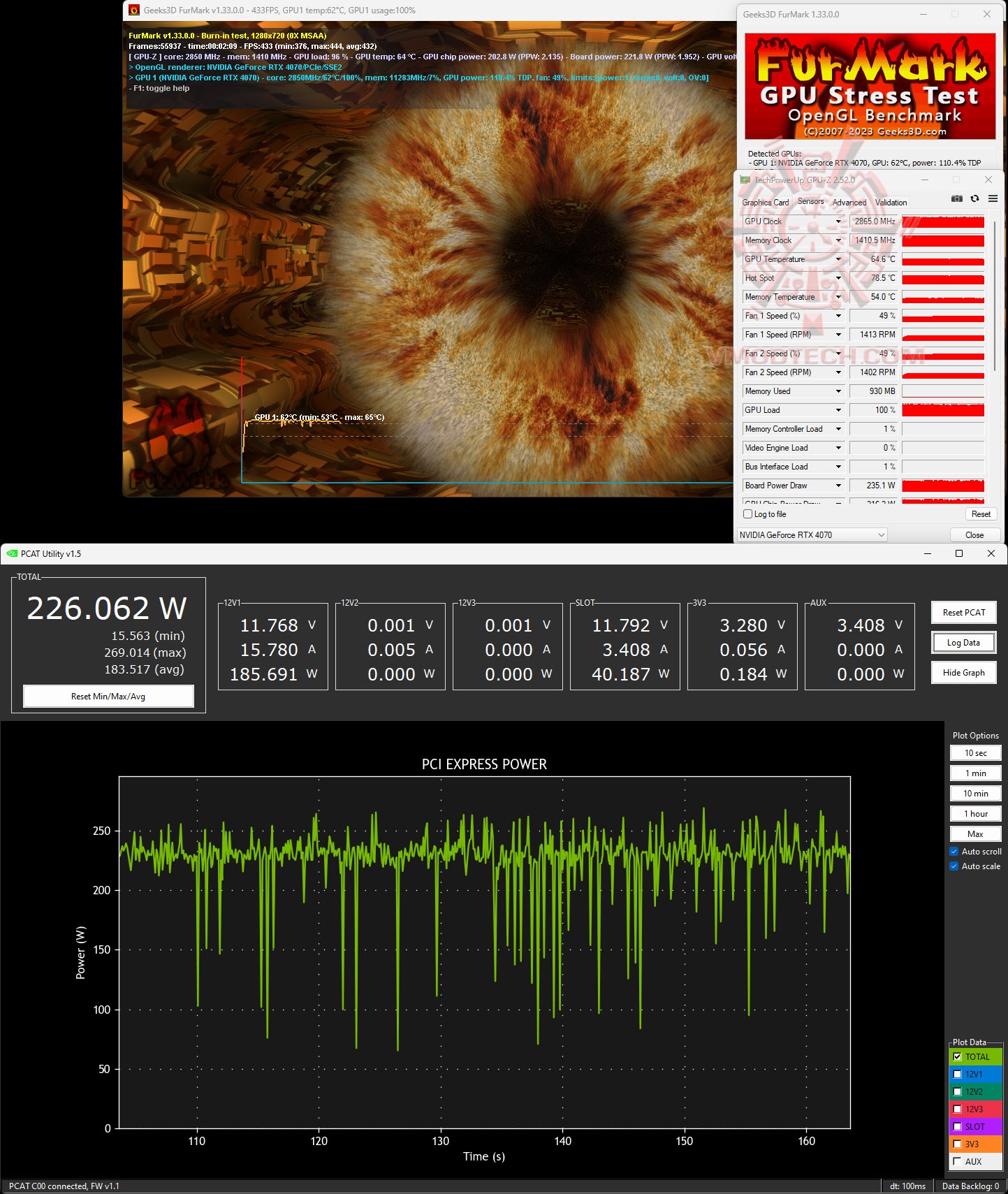Minimize the PCAT Utility window
Viewport: 1008px width, 1194px height.
pos(928,553)
